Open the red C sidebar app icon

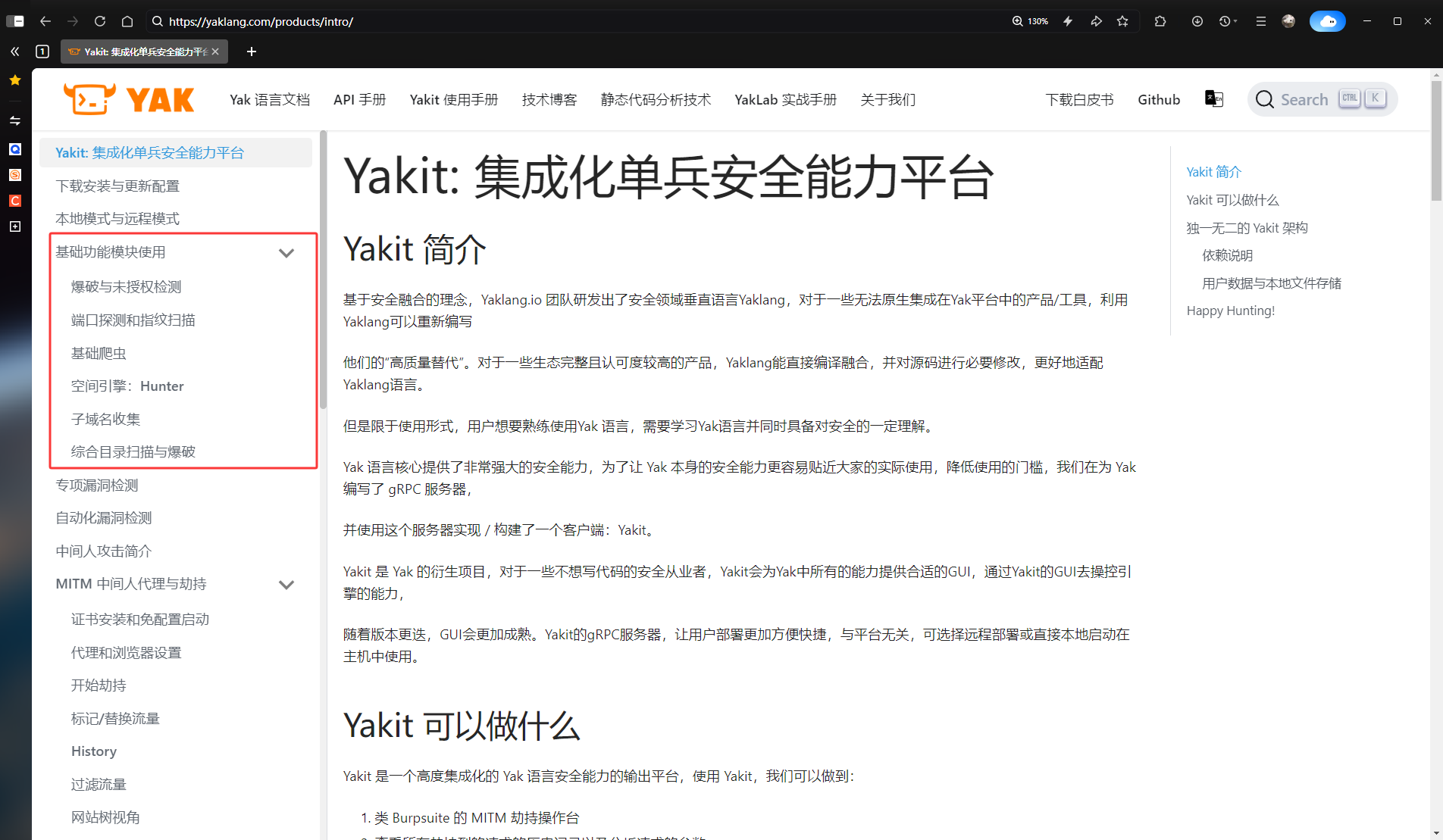(x=15, y=201)
